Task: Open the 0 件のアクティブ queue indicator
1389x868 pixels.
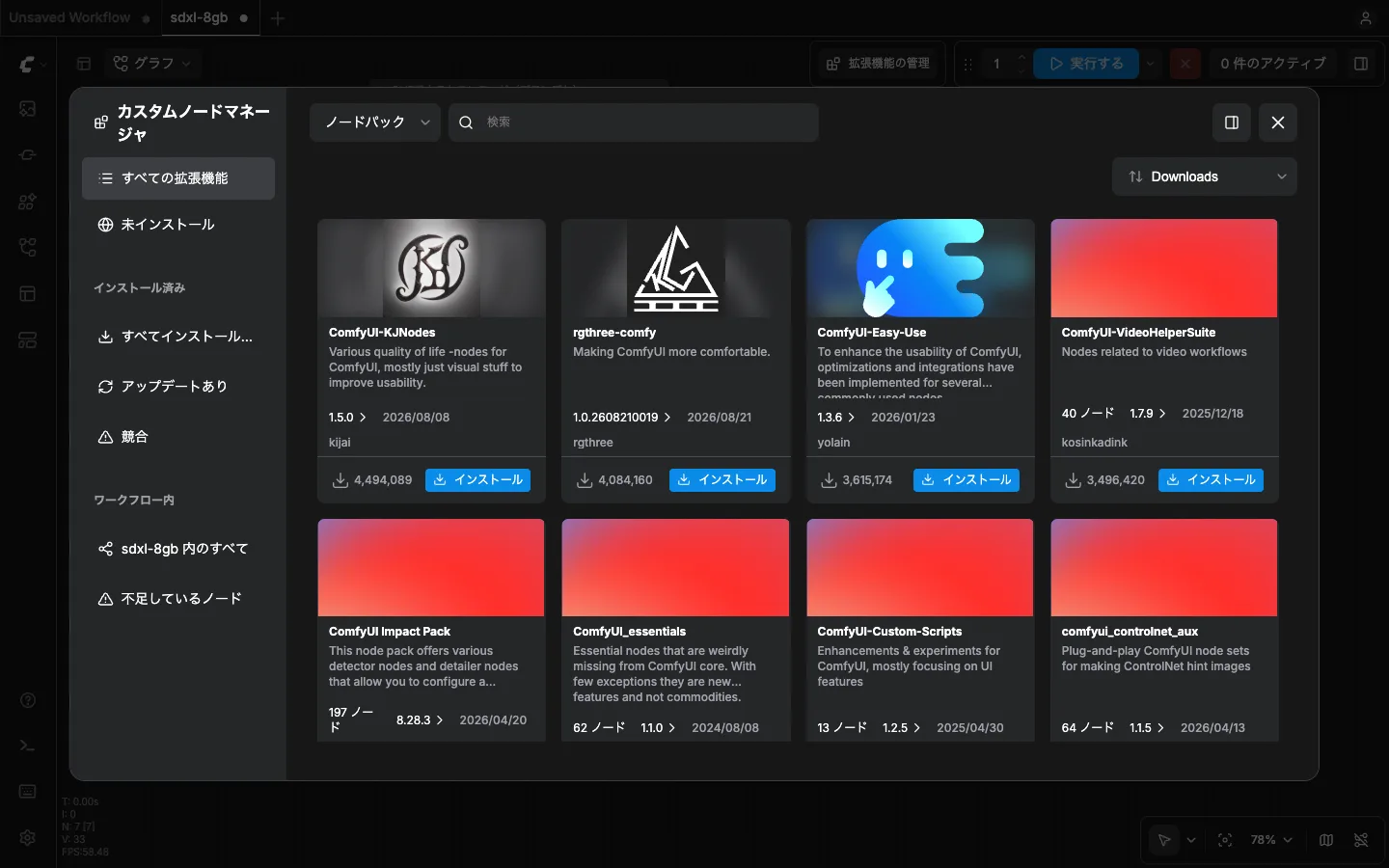Action: (1272, 64)
